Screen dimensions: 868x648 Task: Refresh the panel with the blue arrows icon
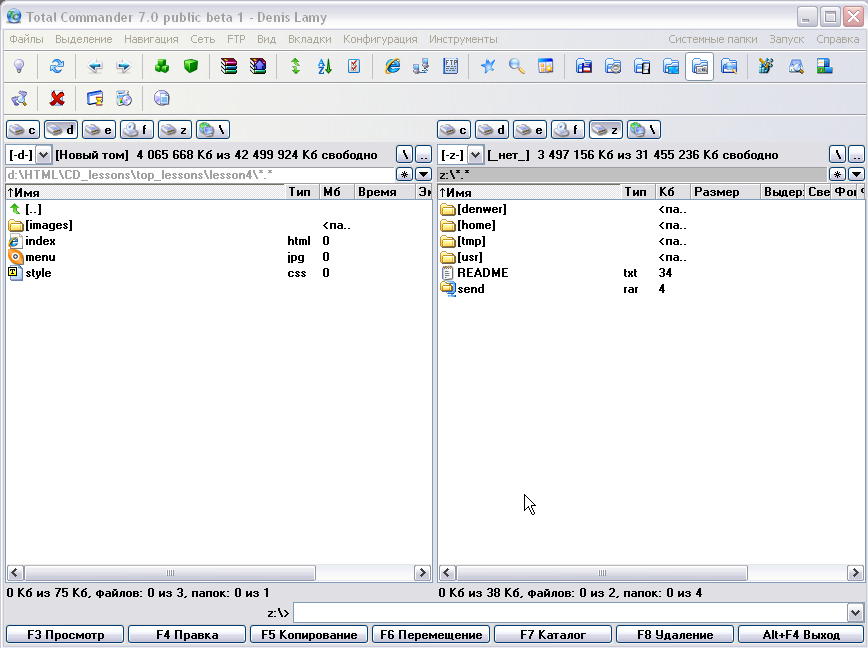click(x=56, y=66)
